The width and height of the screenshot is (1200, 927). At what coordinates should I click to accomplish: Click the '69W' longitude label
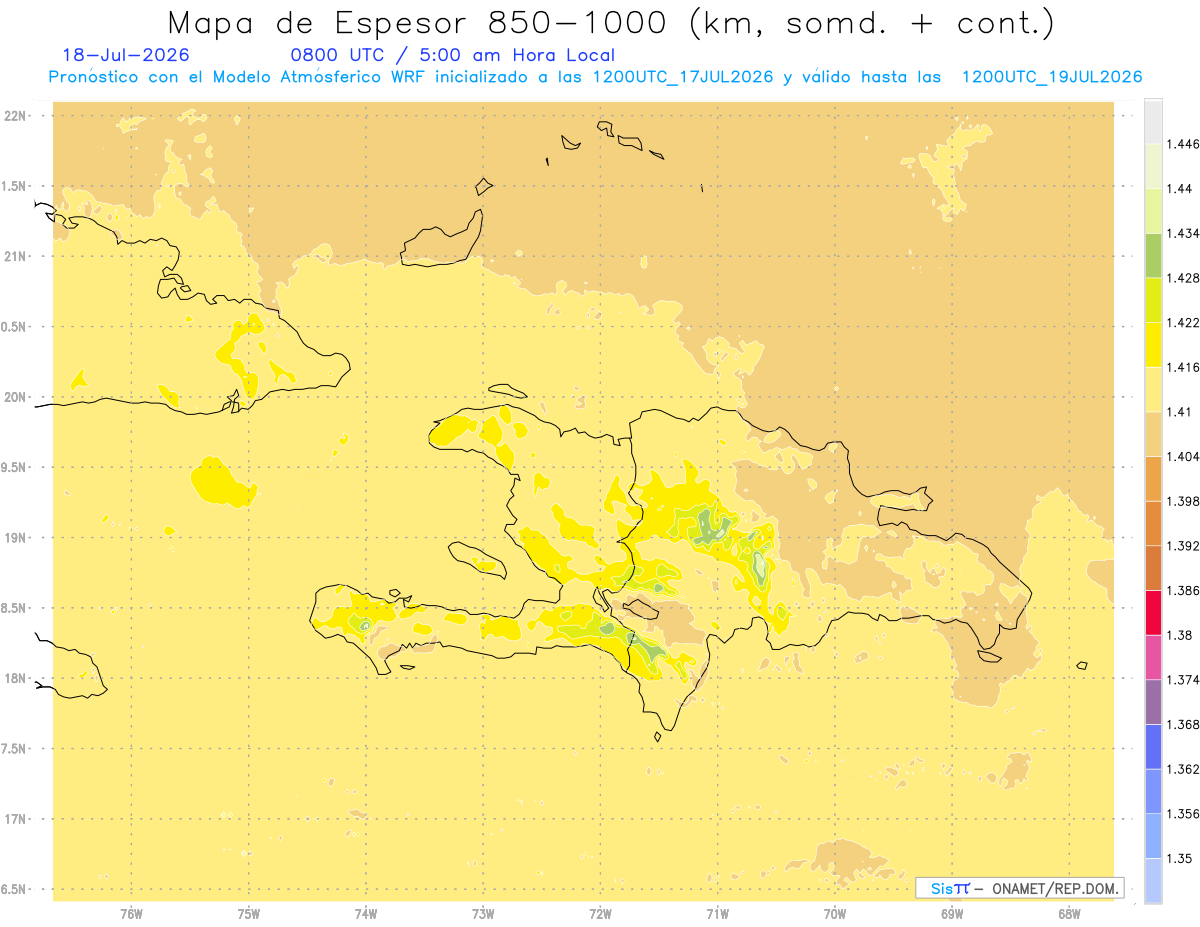click(952, 913)
